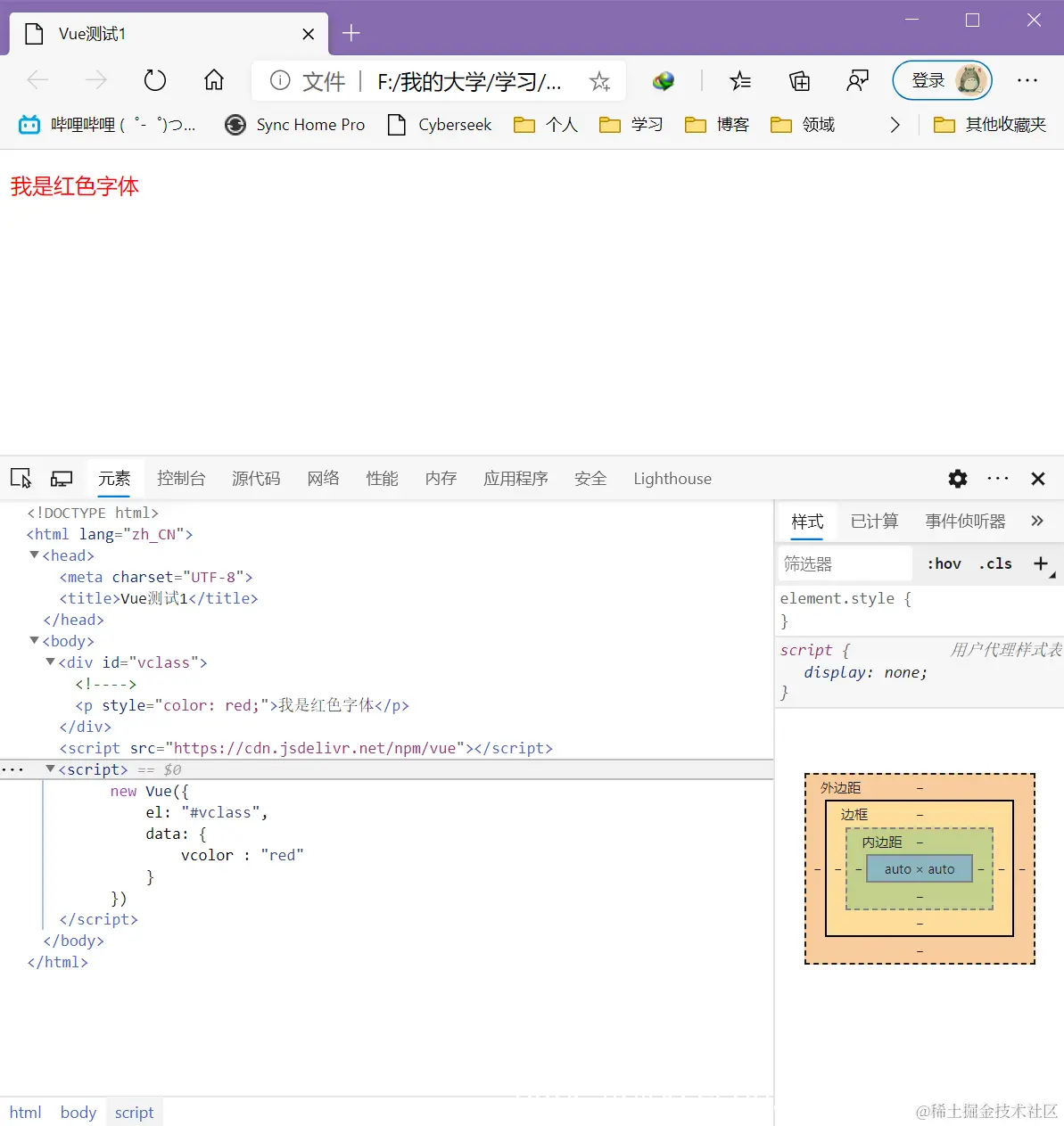Click the site info icon in address bar

pos(280,81)
